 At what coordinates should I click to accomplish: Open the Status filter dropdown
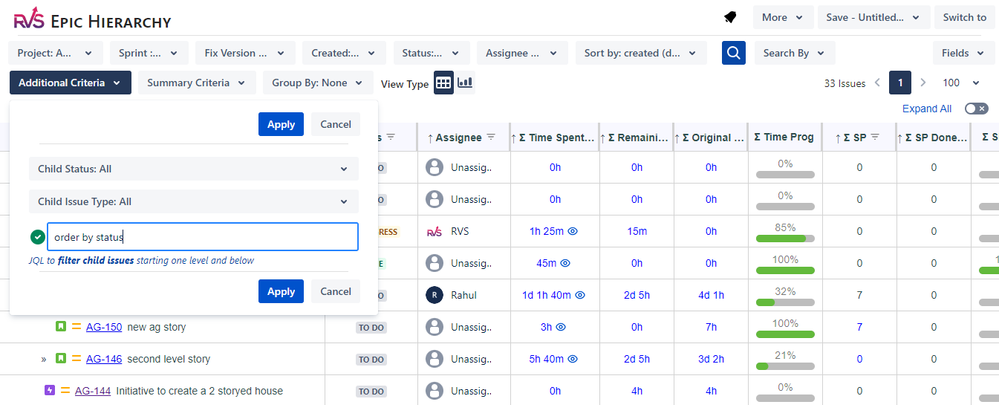[431, 53]
